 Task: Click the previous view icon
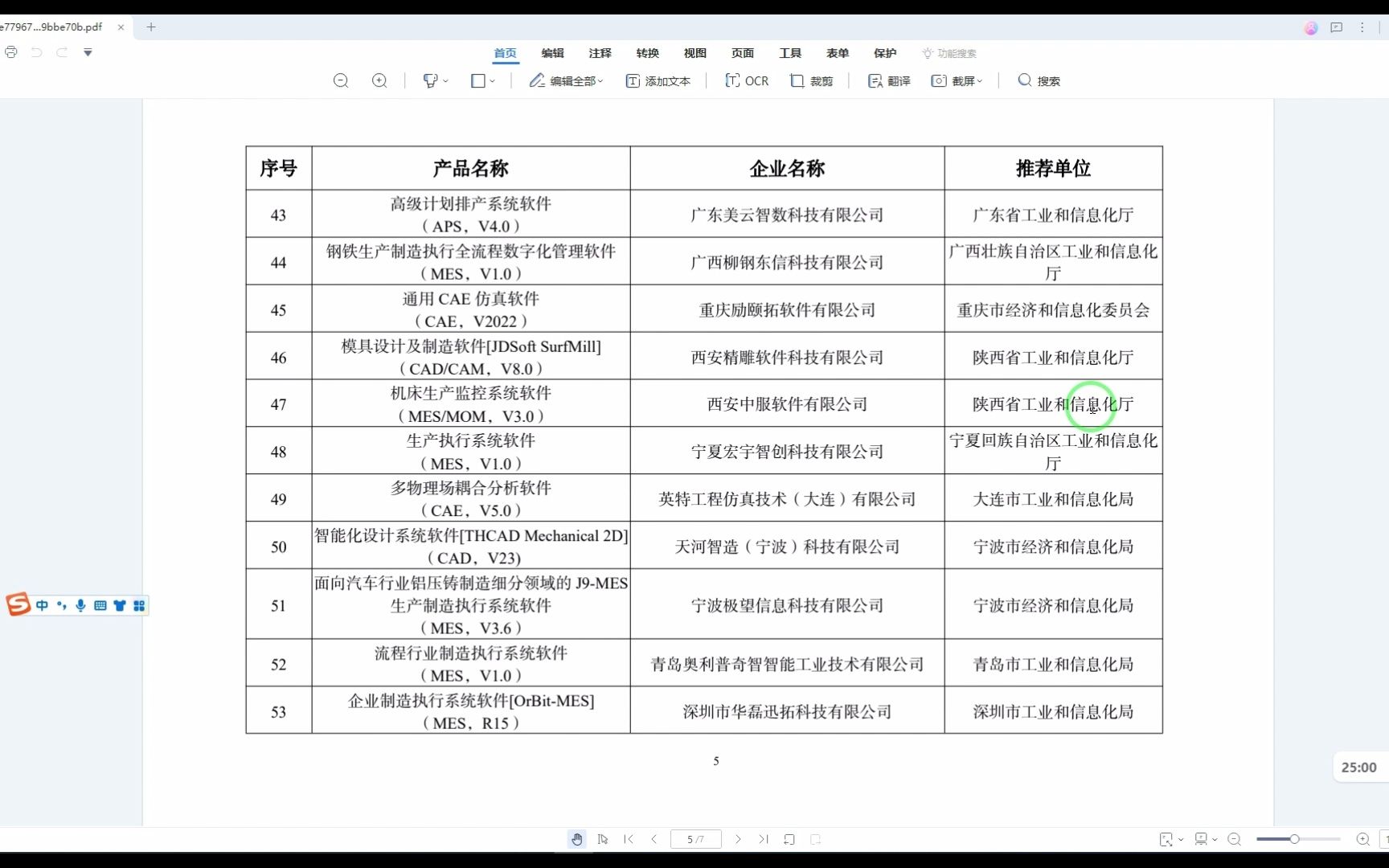[789, 839]
